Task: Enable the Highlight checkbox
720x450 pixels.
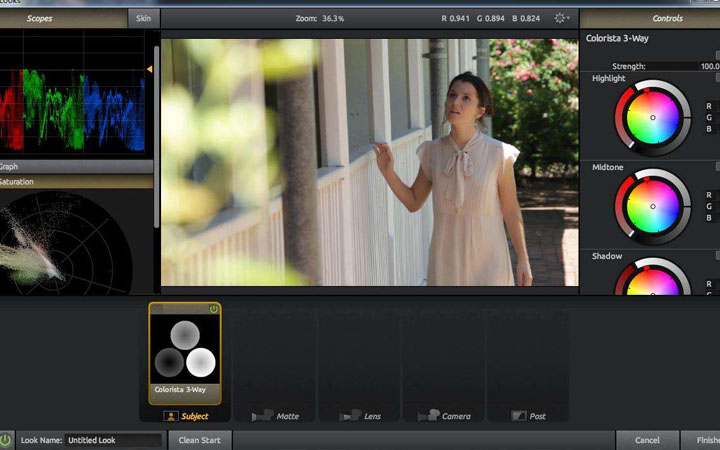Action: tap(717, 78)
